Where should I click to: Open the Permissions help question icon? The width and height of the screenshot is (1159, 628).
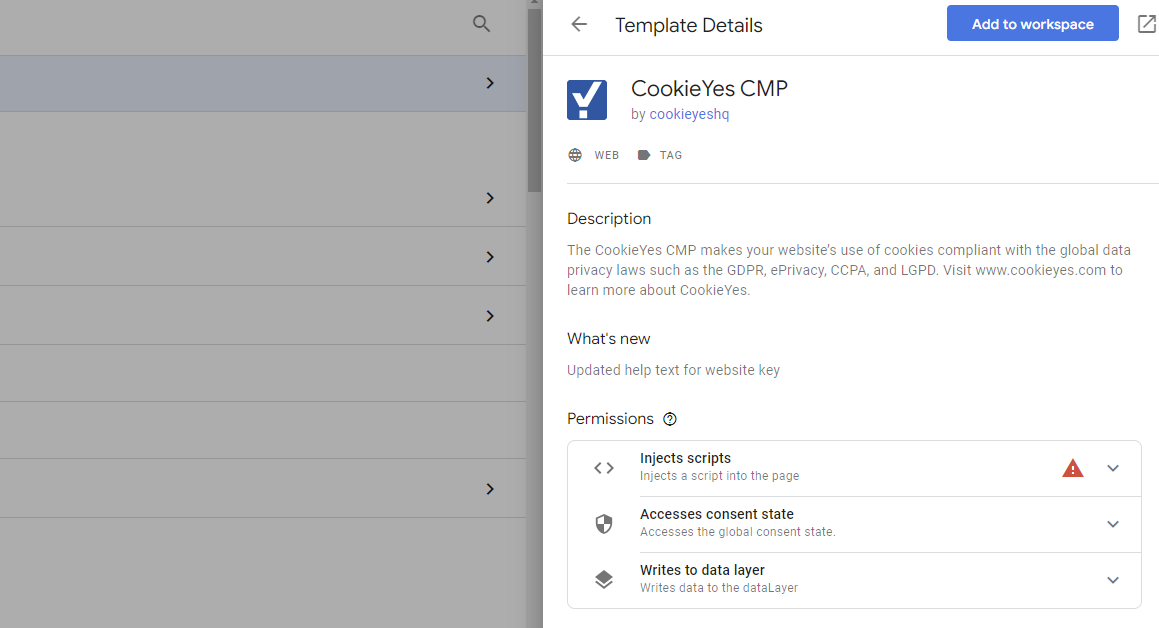pos(670,419)
